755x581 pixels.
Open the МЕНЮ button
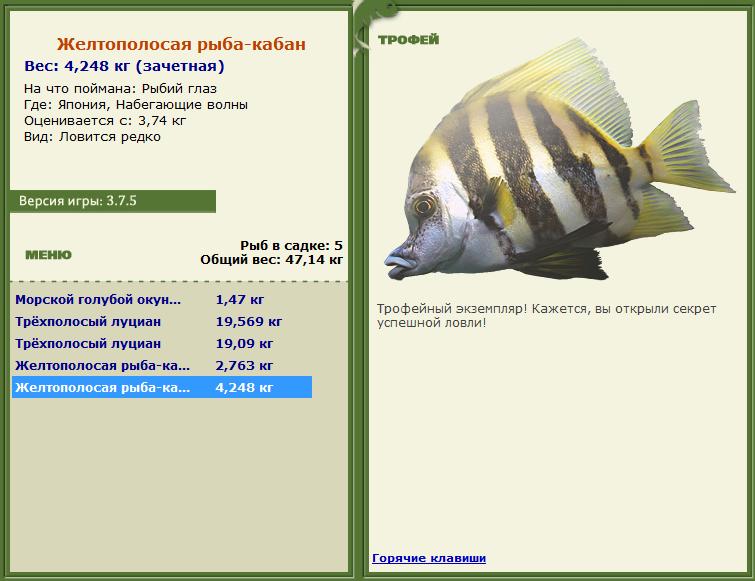[48, 255]
